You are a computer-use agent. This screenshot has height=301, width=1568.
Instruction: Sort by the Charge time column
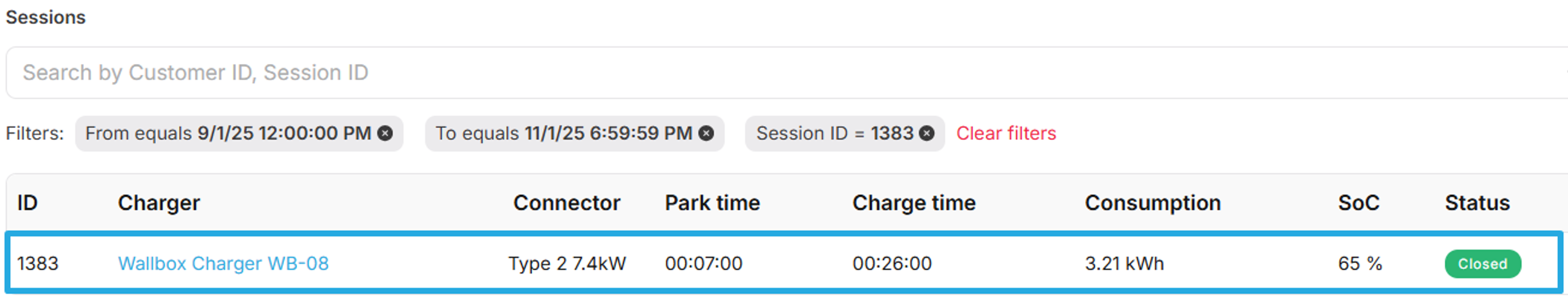click(x=914, y=203)
